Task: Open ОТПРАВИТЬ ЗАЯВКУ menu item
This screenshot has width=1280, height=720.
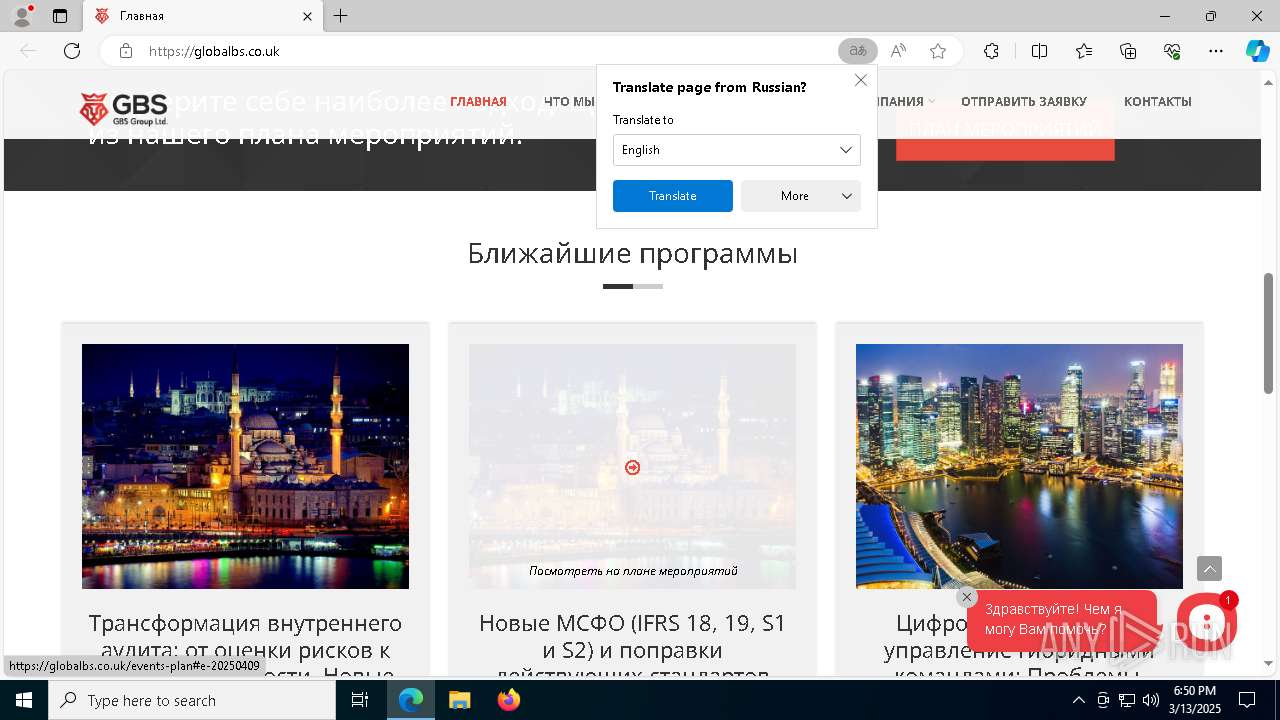Action: click(1024, 102)
